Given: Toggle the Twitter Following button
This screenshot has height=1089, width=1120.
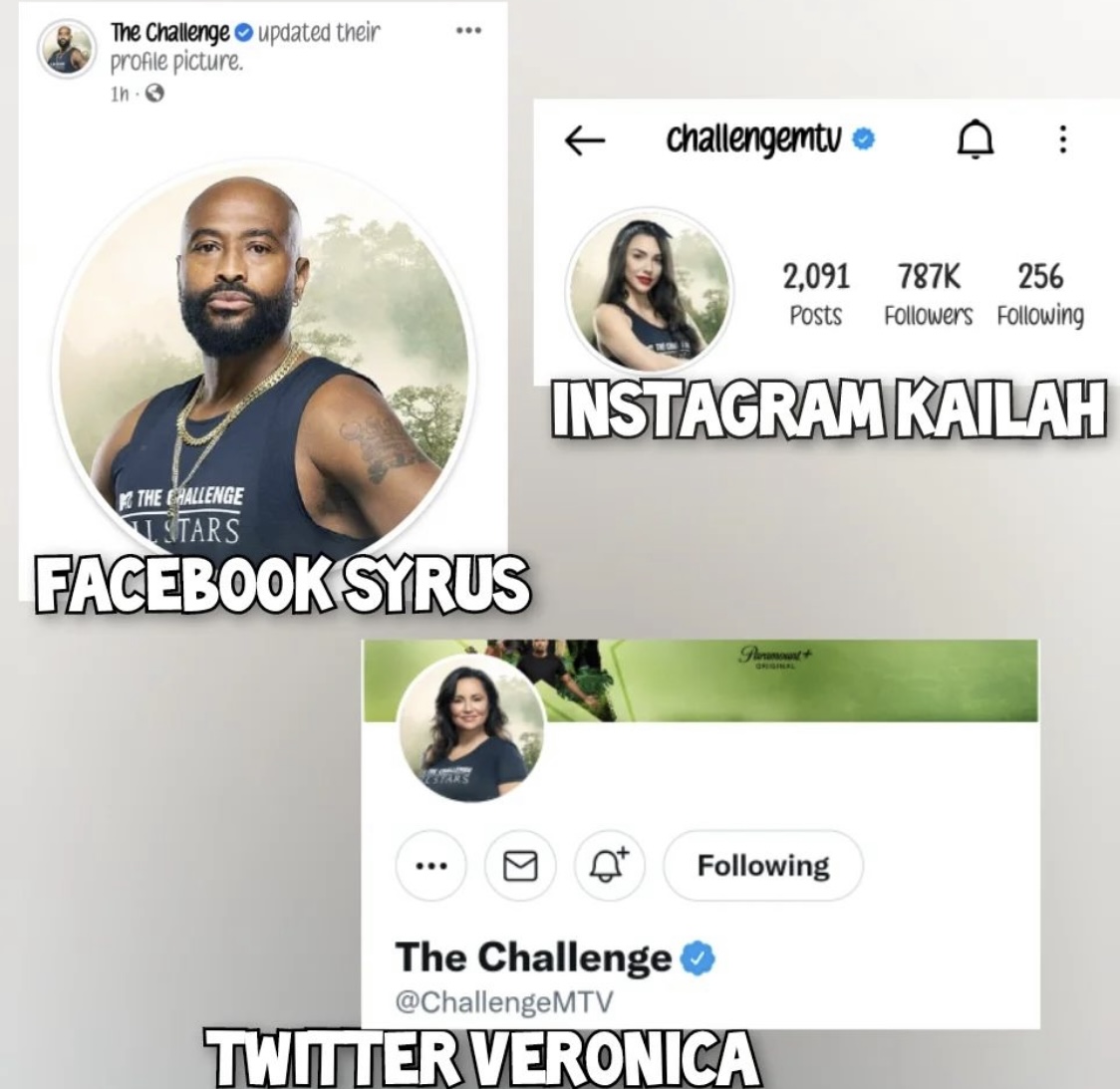Looking at the screenshot, I should 763,866.
